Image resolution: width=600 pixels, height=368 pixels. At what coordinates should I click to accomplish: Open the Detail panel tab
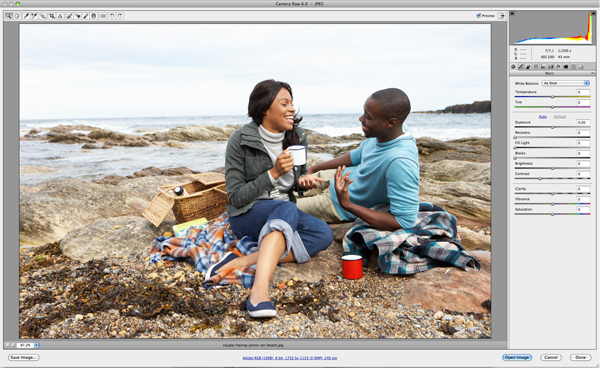(x=528, y=67)
